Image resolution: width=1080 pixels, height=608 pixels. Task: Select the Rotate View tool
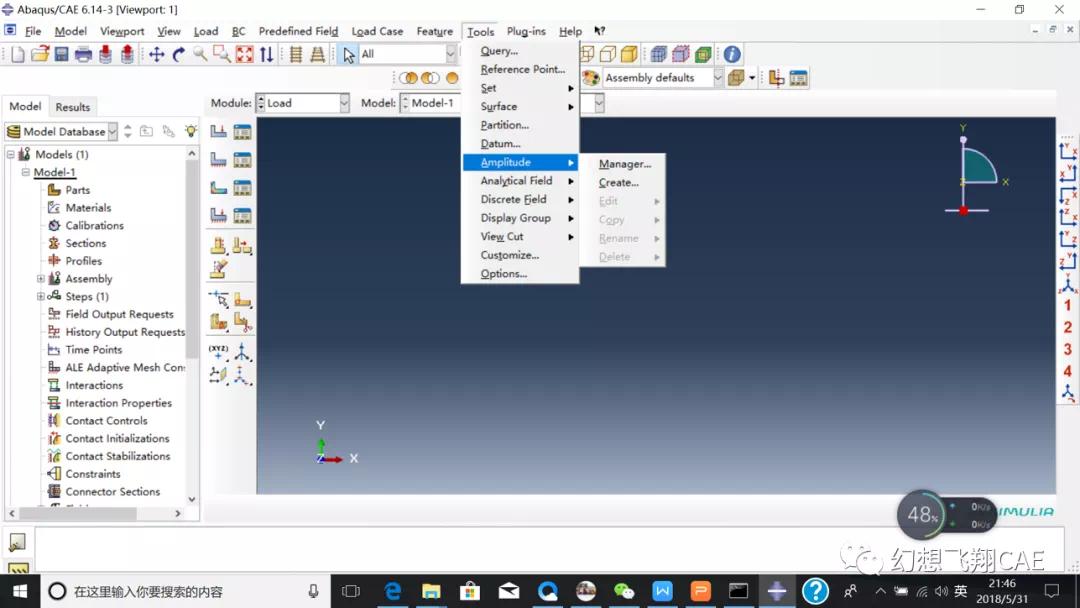pyautogui.click(x=179, y=54)
